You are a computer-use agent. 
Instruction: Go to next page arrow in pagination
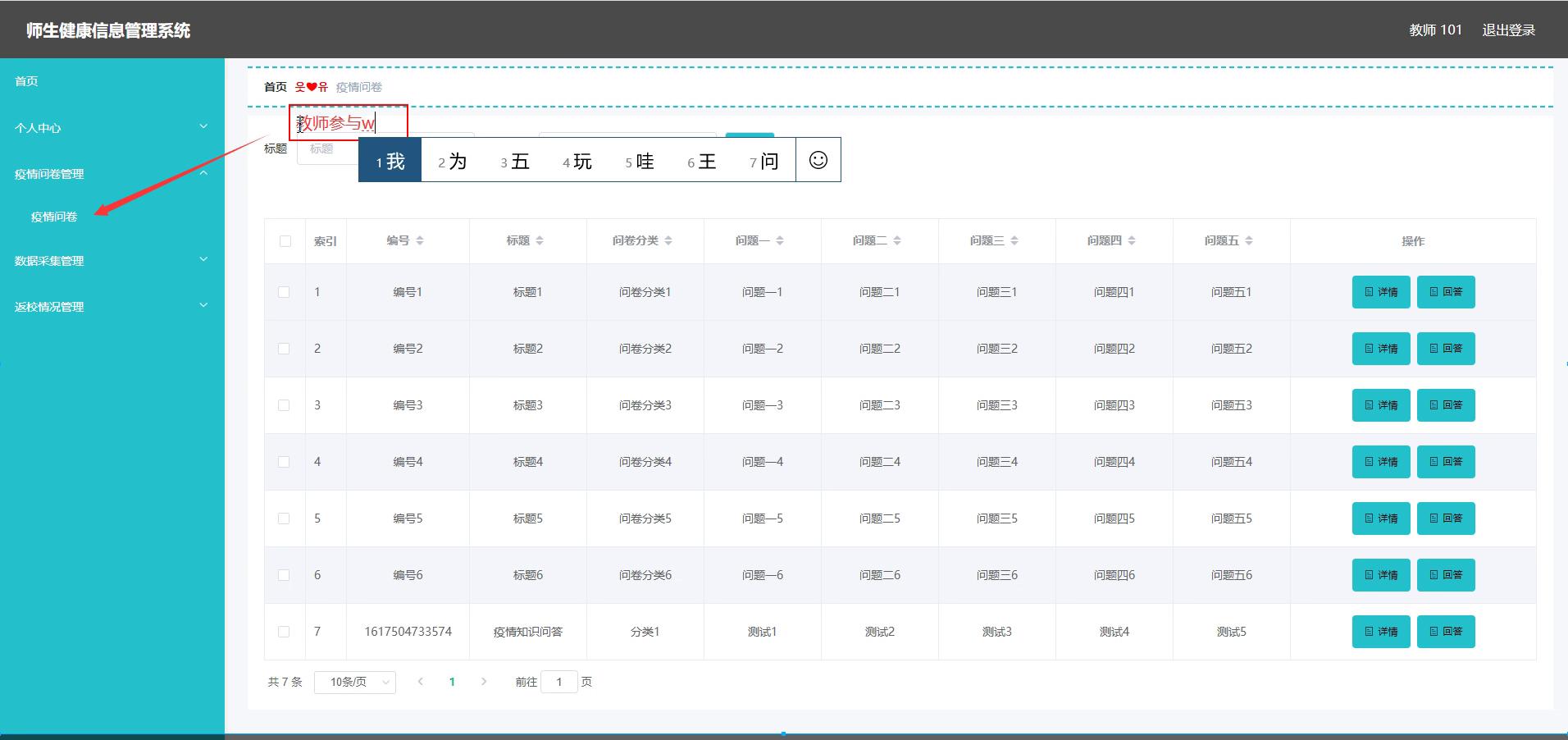484,682
